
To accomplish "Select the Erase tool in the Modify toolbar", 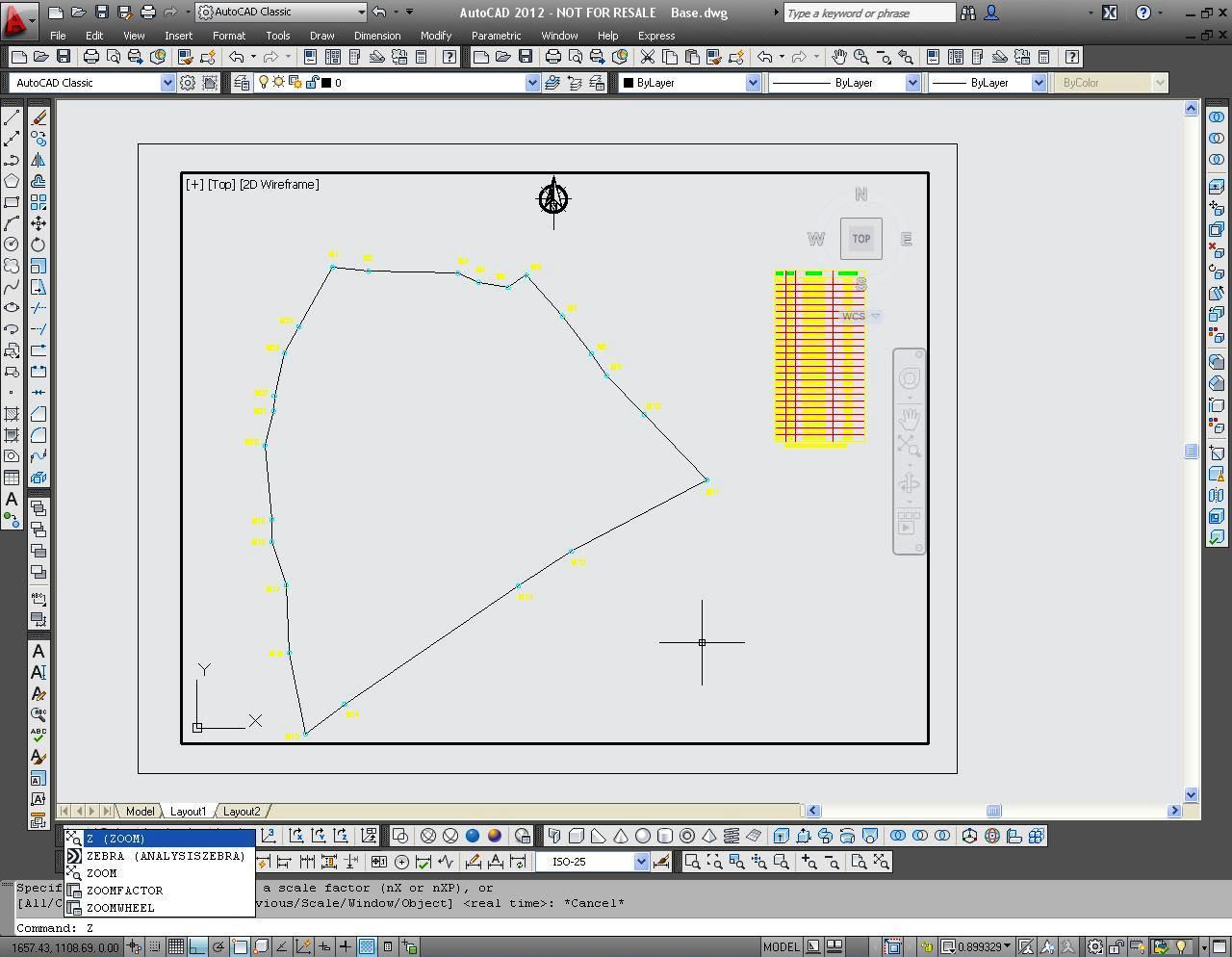I will (x=39, y=116).
